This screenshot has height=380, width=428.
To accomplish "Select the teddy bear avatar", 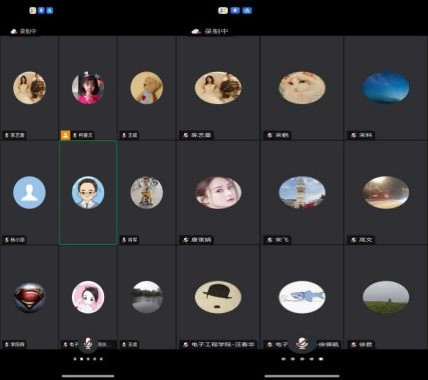I will [x=147, y=88].
